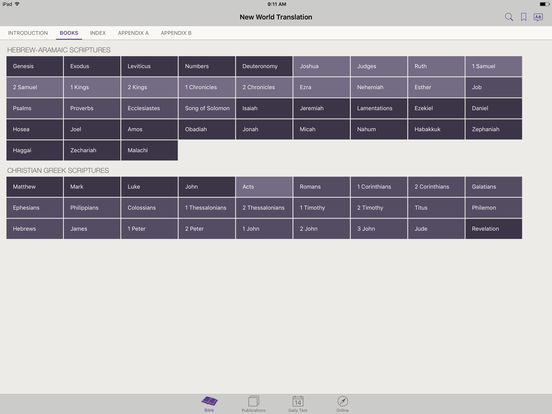The image size is (552, 414).
Task: Open Psalms
Action: coord(34,108)
